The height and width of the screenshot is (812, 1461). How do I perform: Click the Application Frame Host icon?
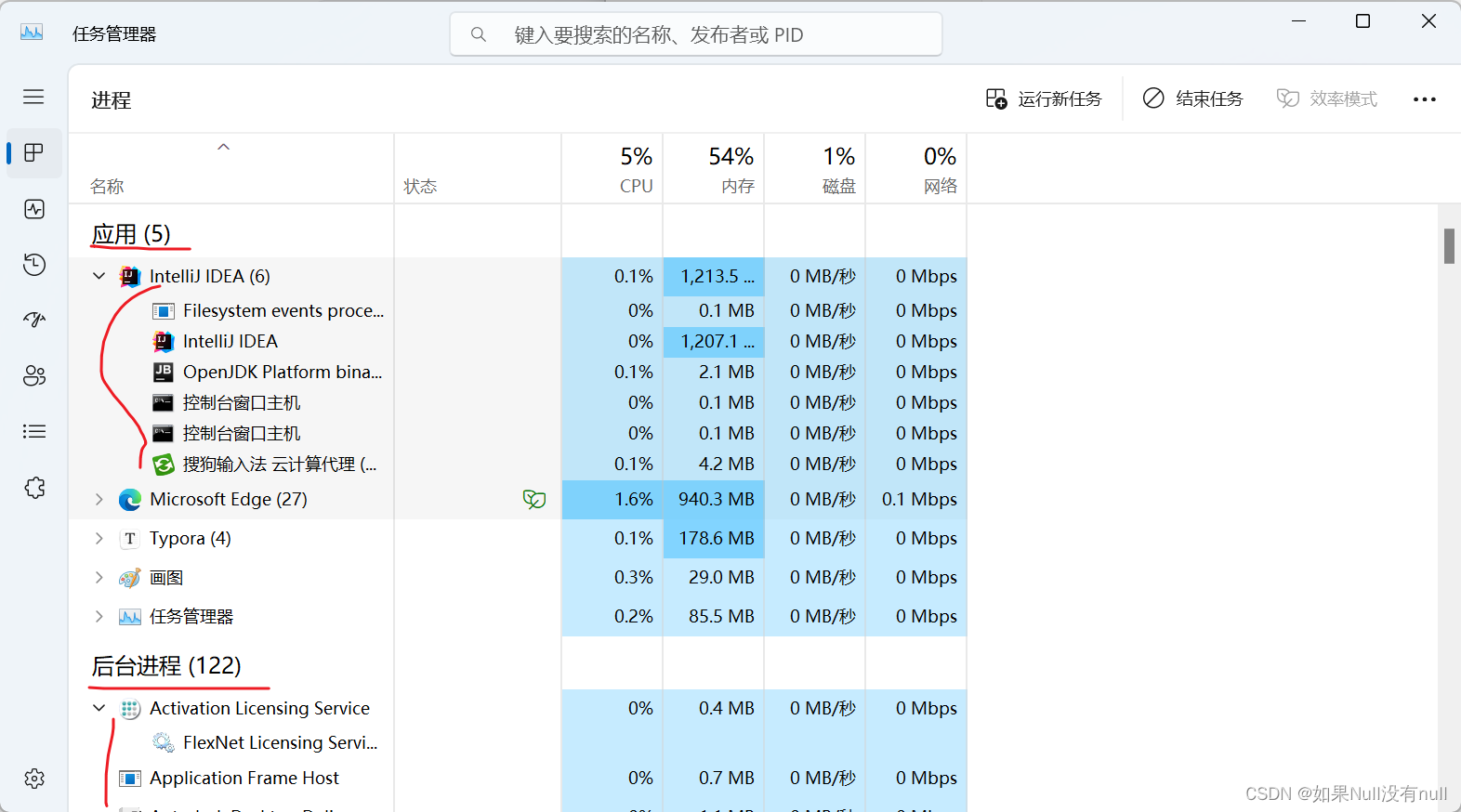130,778
